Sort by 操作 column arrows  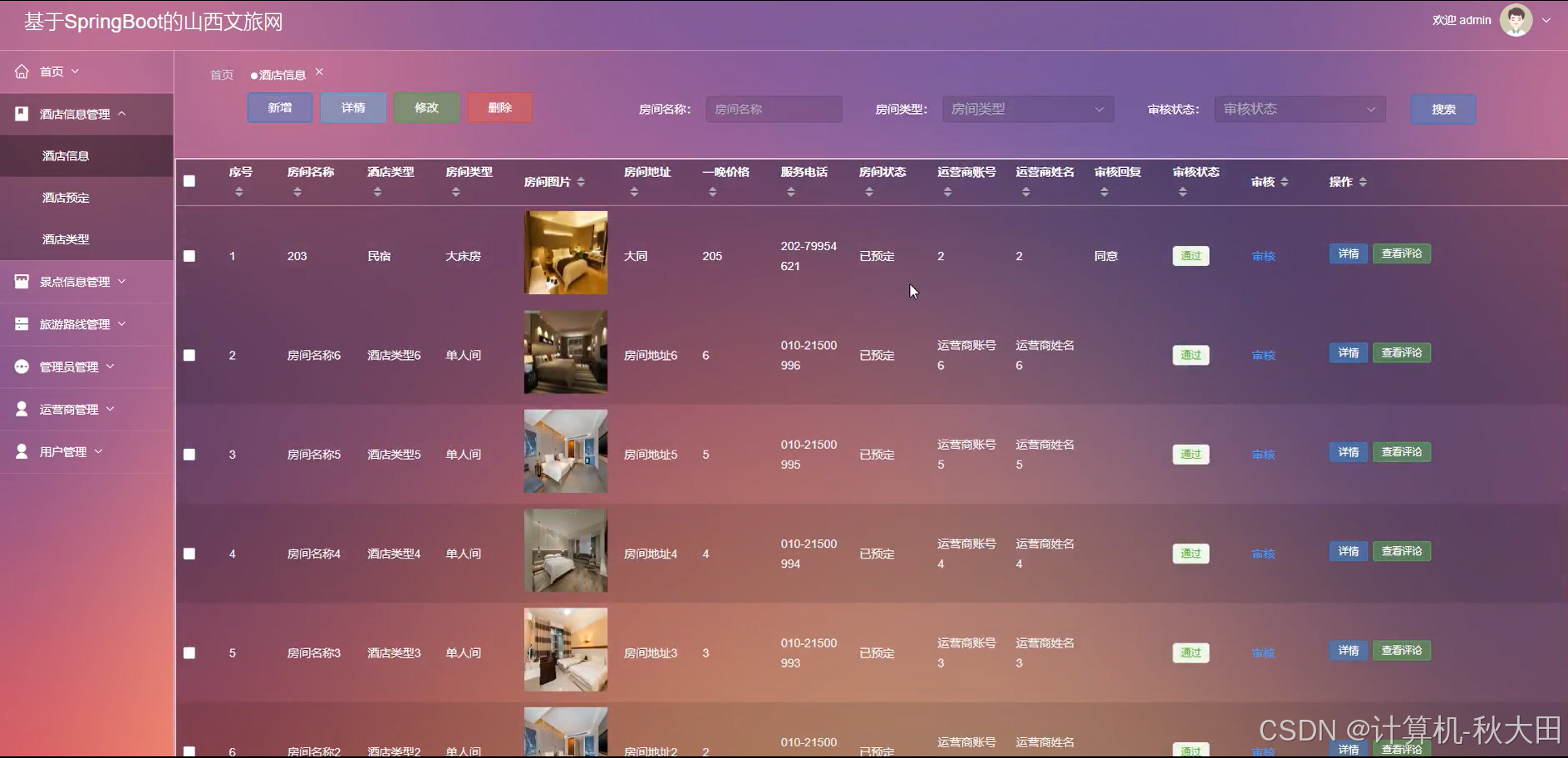click(1363, 182)
